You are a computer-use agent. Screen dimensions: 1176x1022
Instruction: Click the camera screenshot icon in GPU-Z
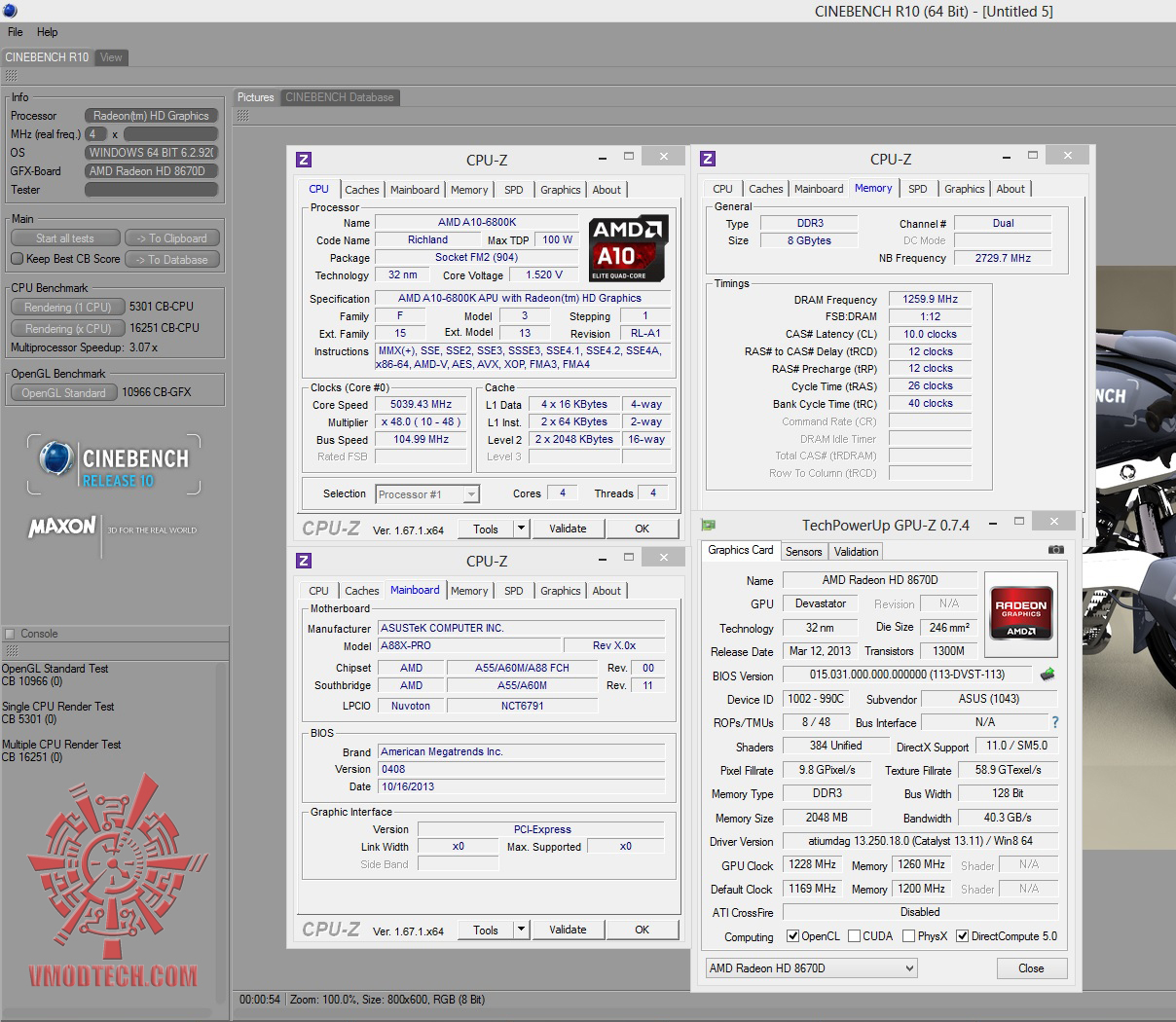(x=1056, y=550)
